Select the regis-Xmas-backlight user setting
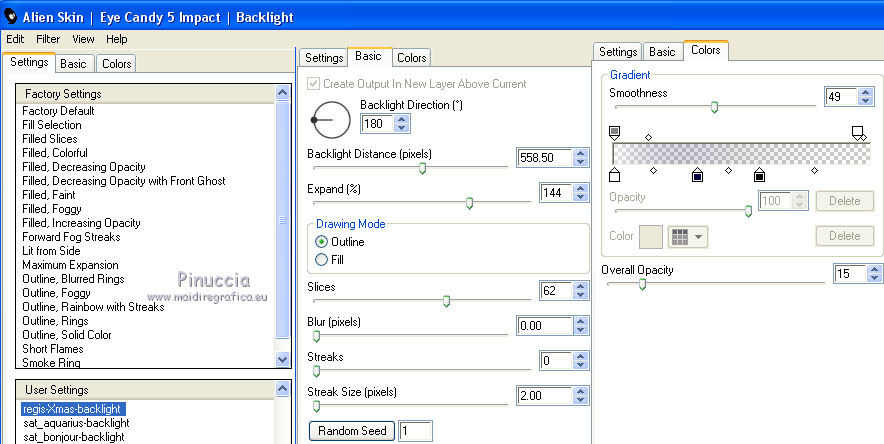The width and height of the screenshot is (884, 444). 73,409
